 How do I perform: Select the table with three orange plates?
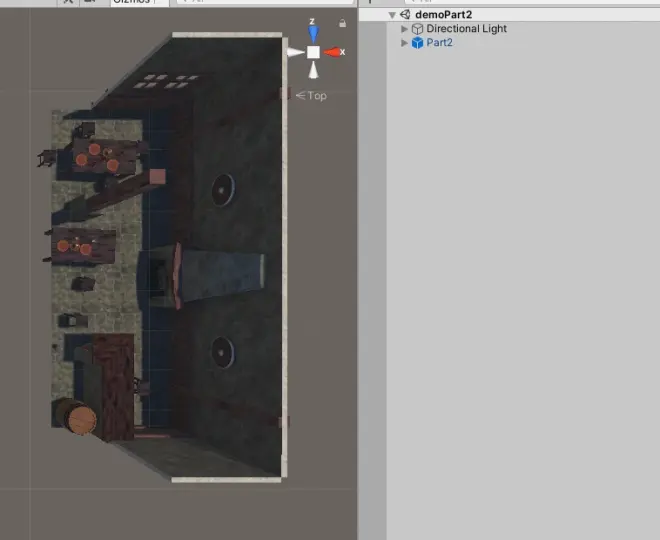(105, 156)
